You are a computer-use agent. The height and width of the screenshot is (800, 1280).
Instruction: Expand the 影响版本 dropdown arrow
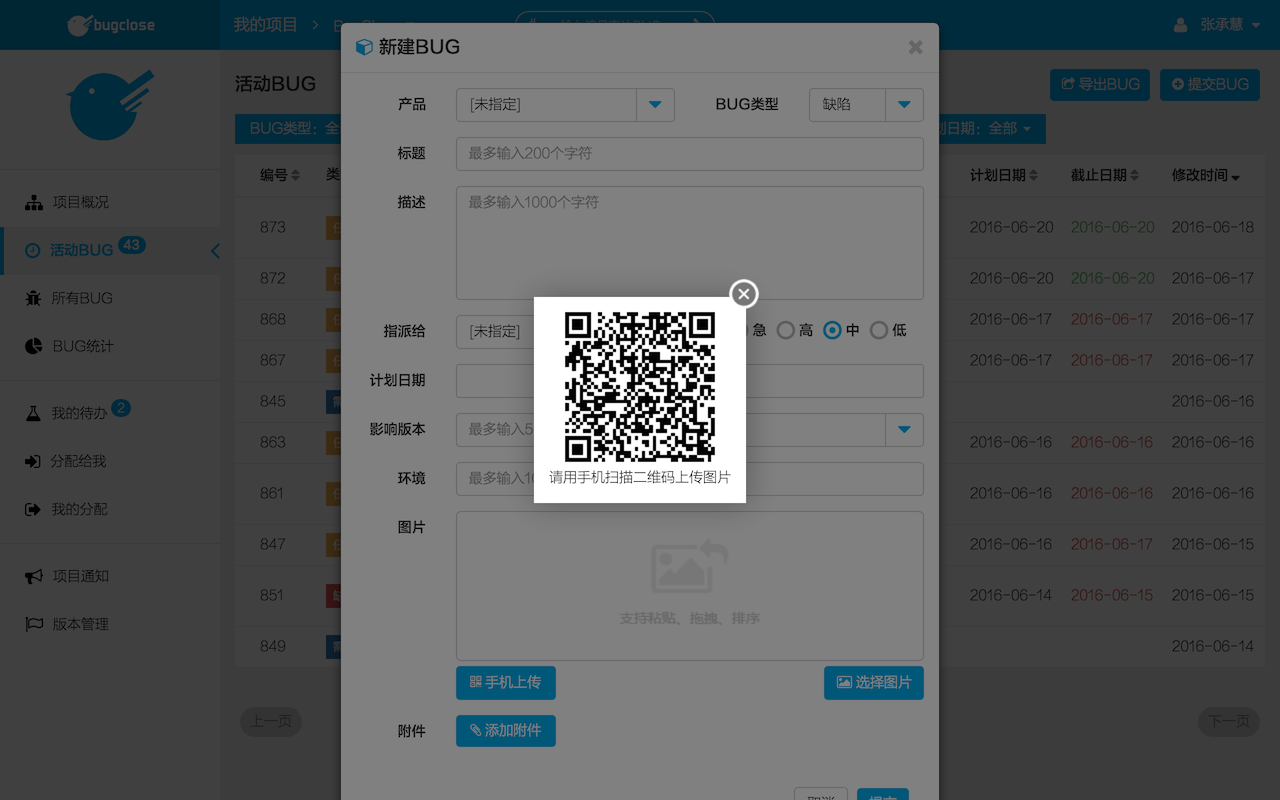pos(904,430)
